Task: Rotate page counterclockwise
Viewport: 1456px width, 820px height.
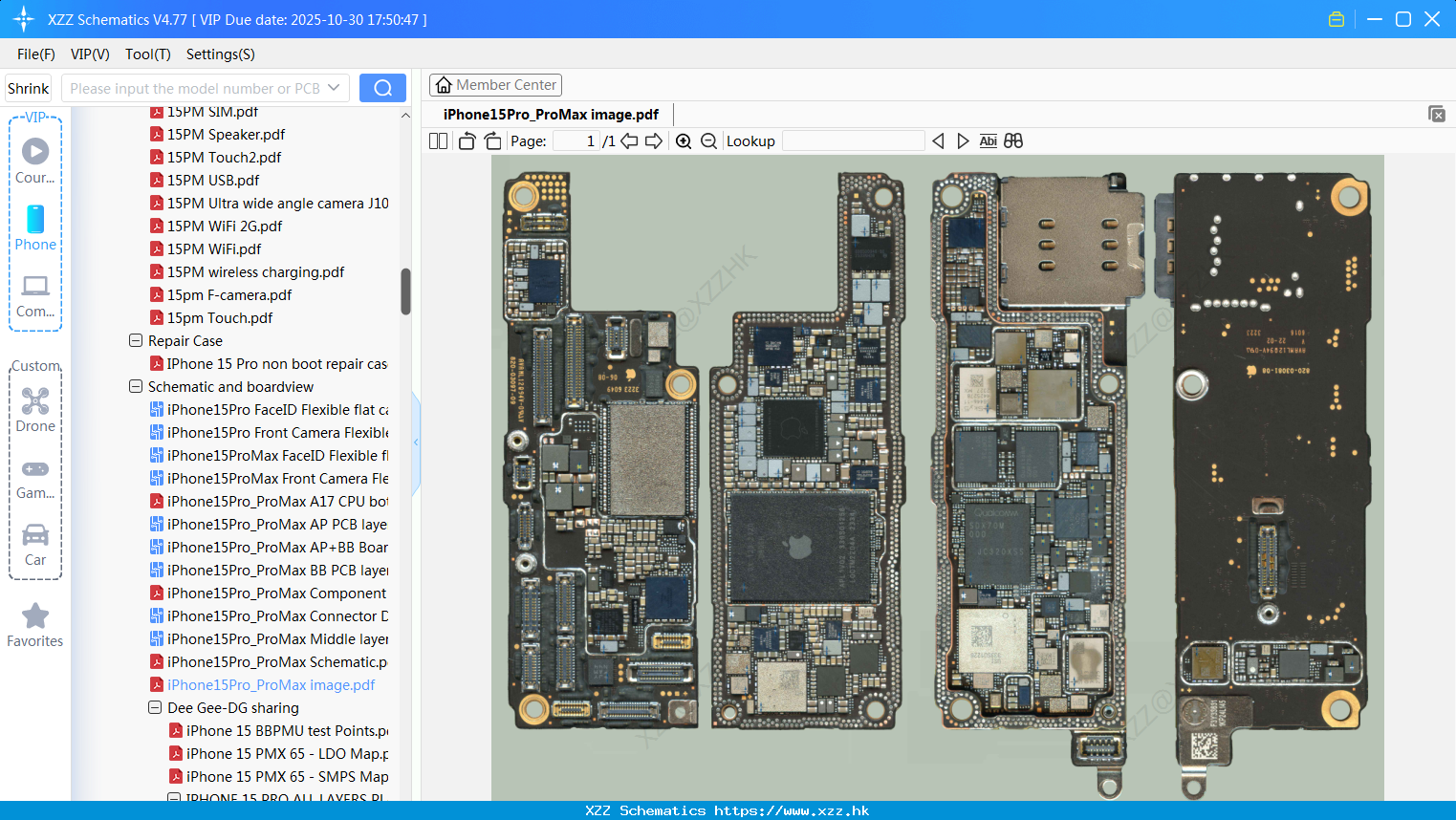Action: click(467, 140)
